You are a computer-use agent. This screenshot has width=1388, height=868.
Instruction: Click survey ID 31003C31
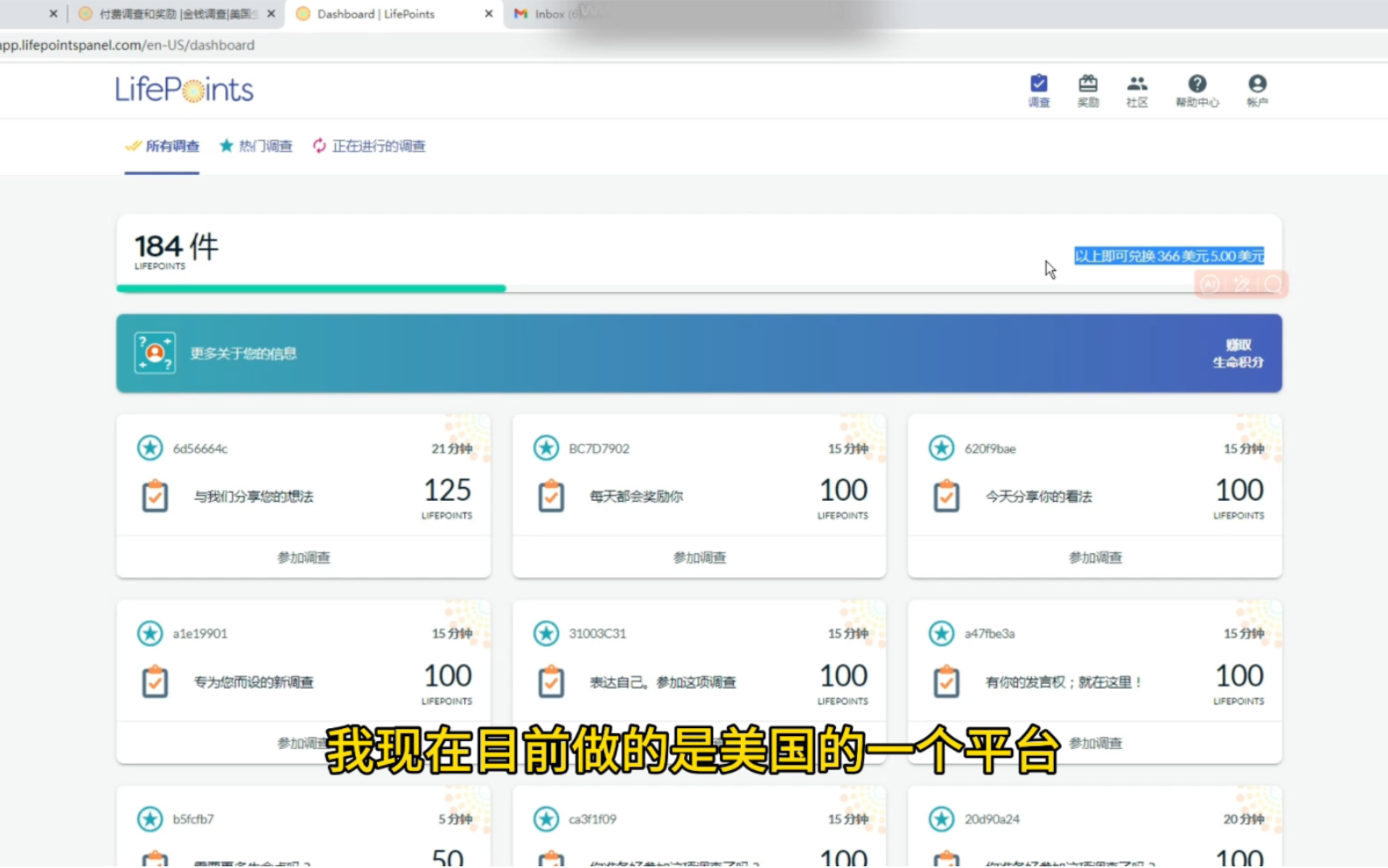[597, 634]
